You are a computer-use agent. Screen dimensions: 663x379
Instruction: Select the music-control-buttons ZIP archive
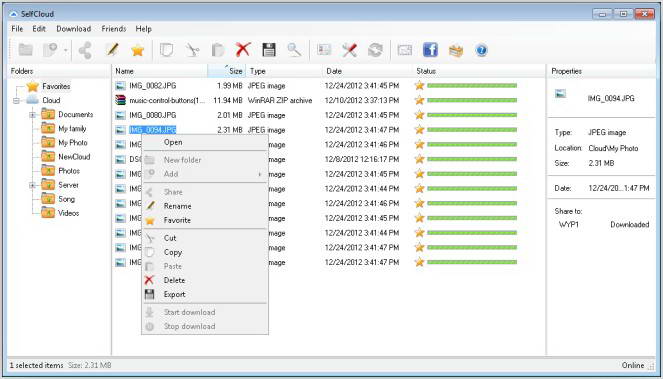(x=167, y=101)
